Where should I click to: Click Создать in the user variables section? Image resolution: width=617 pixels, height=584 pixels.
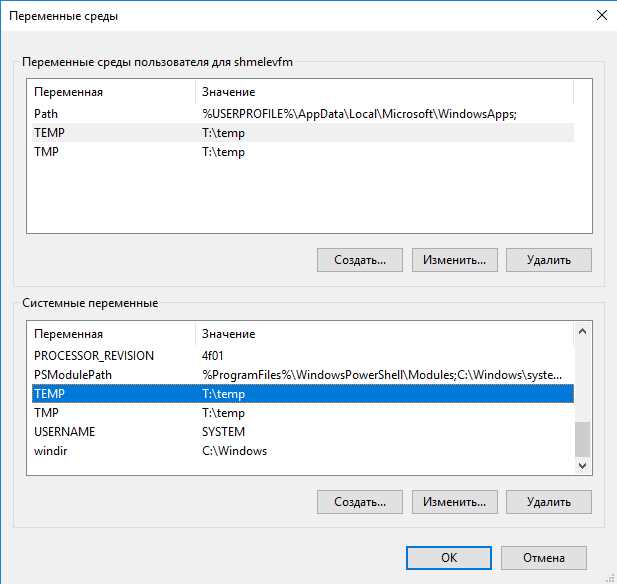pos(359,260)
